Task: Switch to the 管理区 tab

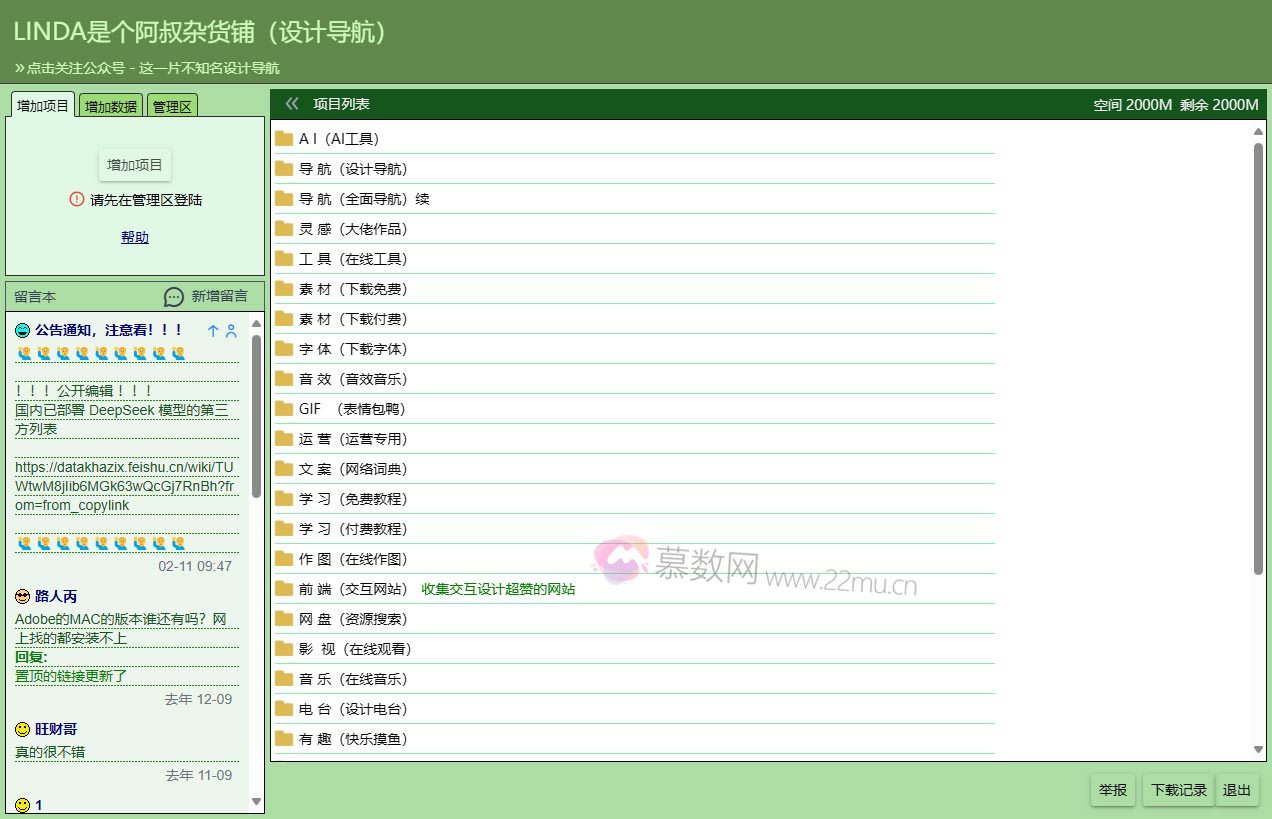Action: point(172,107)
